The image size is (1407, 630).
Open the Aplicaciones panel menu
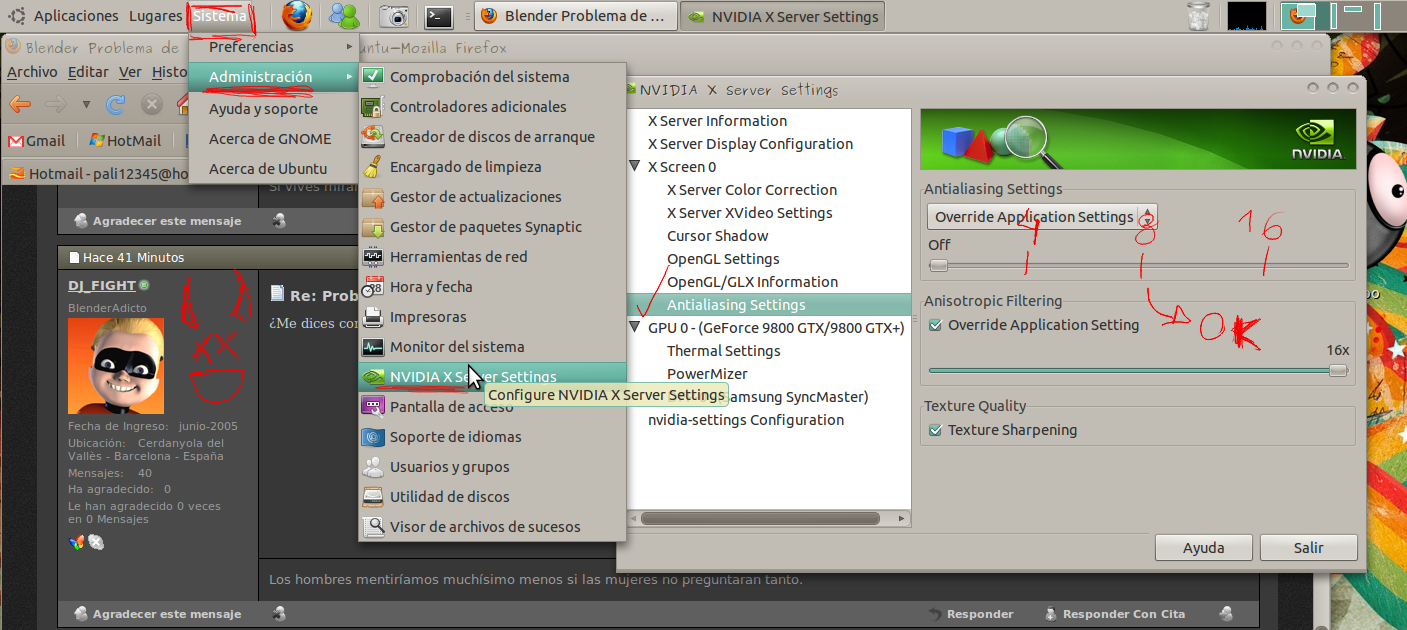[x=76, y=16]
